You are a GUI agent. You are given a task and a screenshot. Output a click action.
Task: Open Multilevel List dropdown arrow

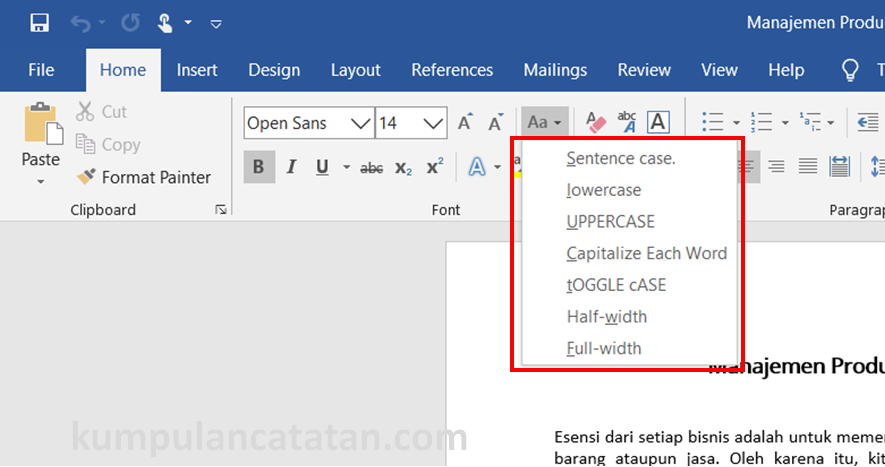pyautogui.click(x=830, y=123)
